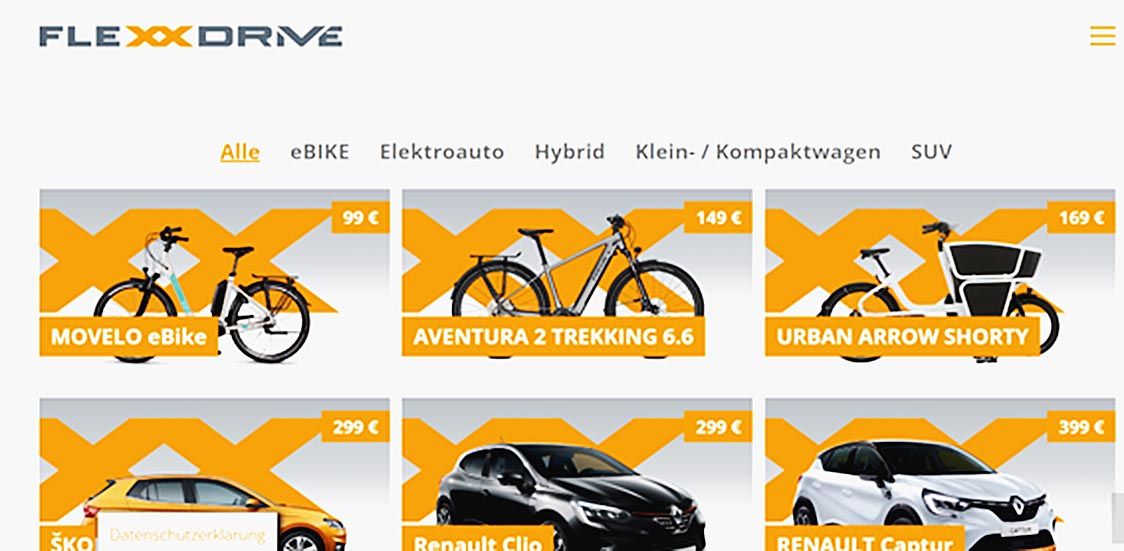Click the 149 € price badge
Viewport: 1124px width, 551px height.
[x=718, y=218]
